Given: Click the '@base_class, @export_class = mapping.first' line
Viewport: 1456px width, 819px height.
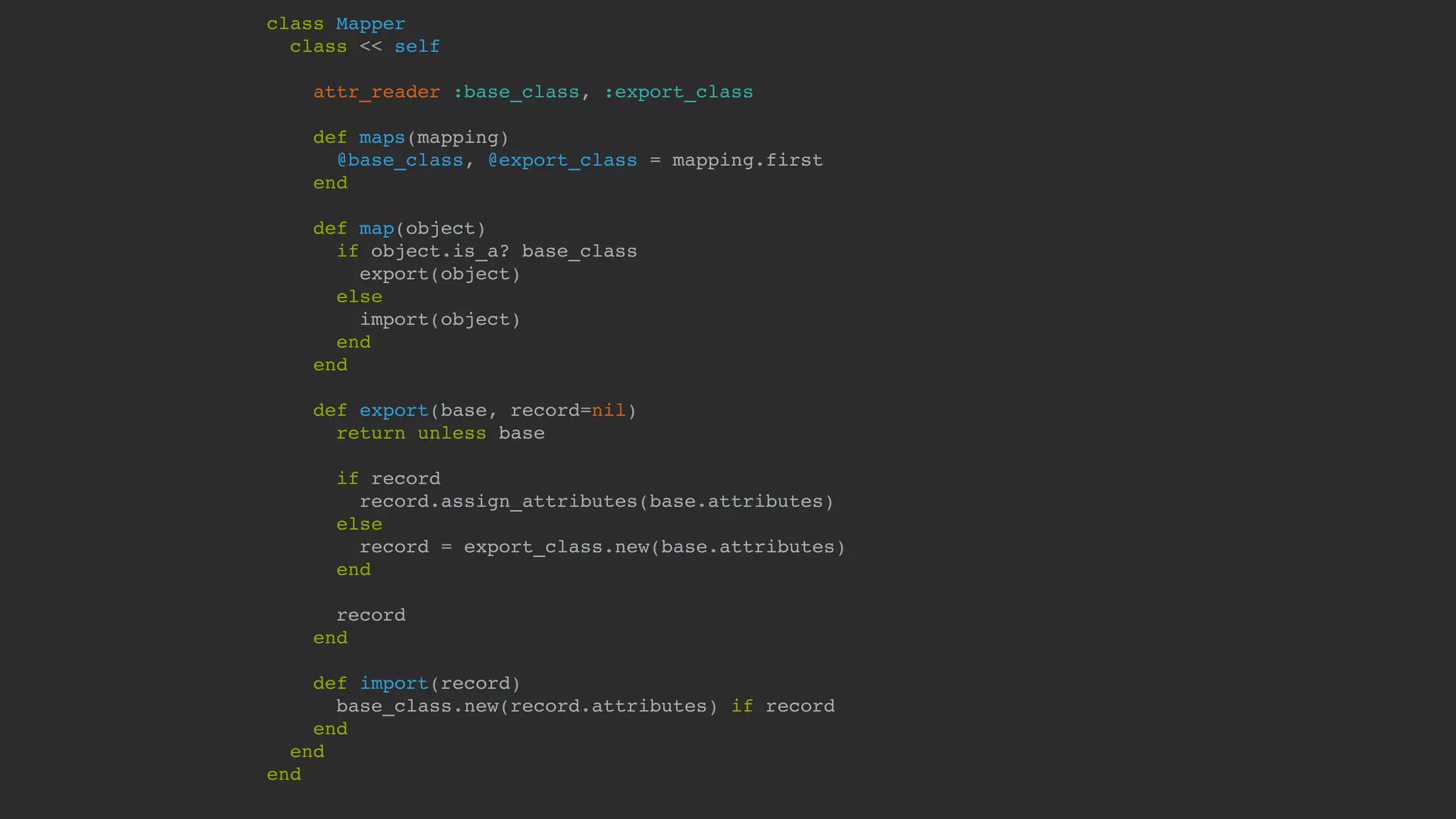Looking at the screenshot, I should tap(579, 161).
